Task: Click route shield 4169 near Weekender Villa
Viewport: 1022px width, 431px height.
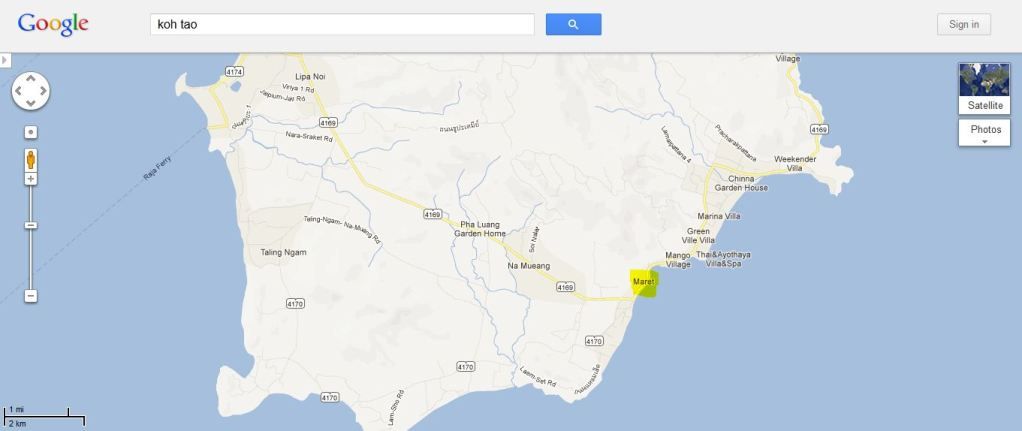Action: [819, 130]
